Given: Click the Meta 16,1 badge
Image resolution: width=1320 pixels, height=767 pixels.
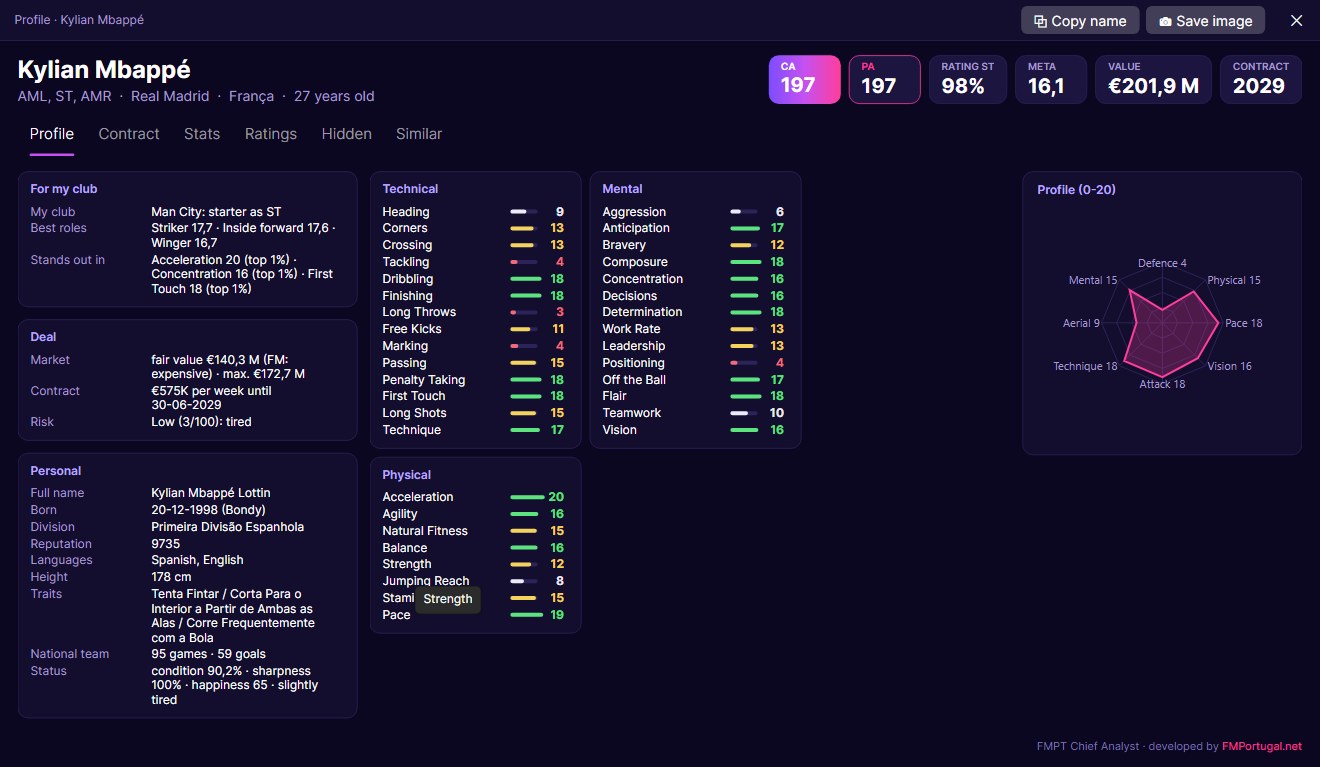Looking at the screenshot, I should (x=1051, y=79).
